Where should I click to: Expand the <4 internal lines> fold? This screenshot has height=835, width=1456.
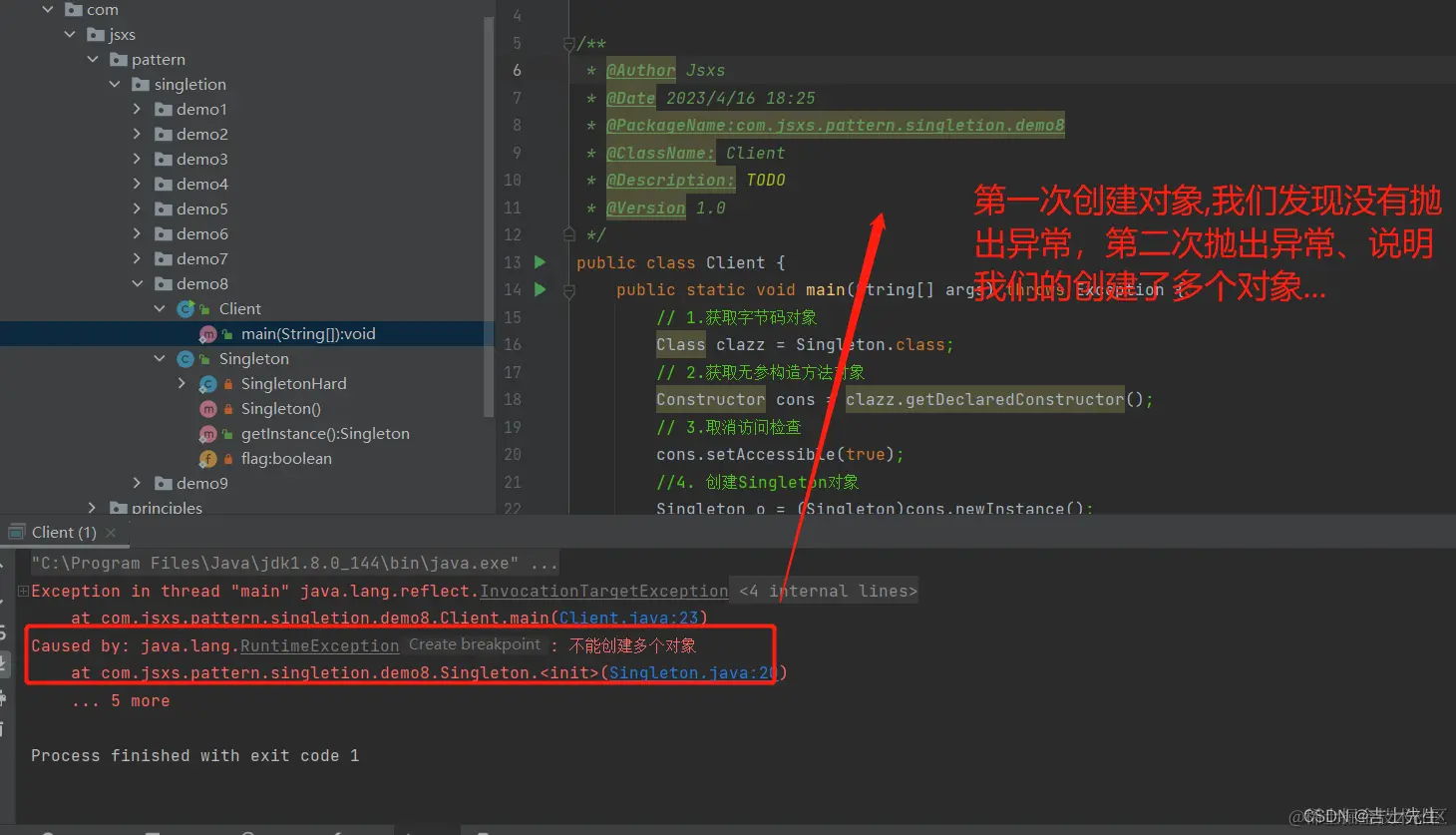827,591
